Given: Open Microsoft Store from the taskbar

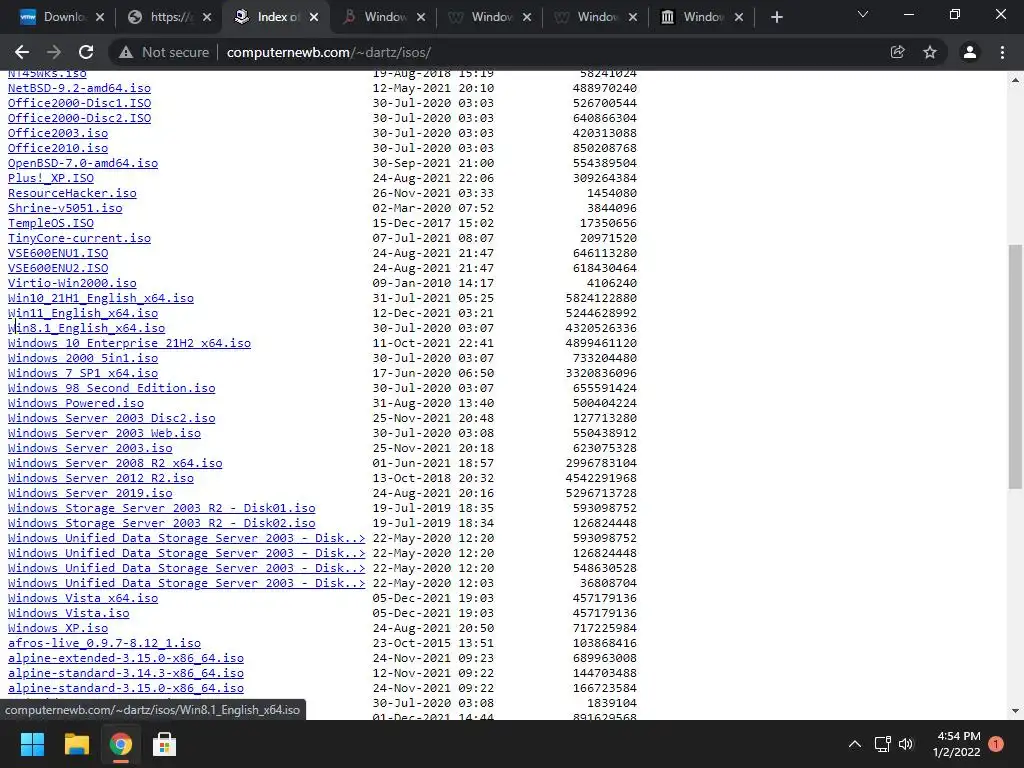Looking at the screenshot, I should click(x=164, y=744).
